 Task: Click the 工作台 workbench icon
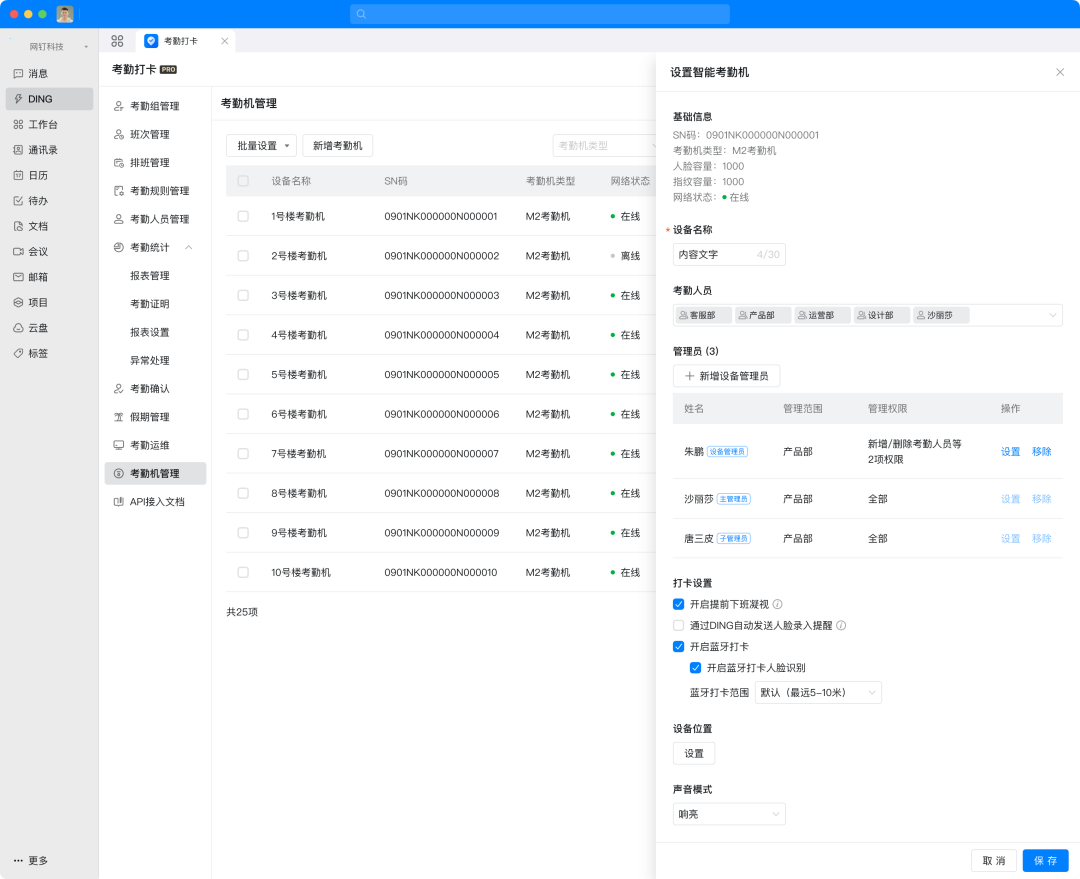[x=19, y=125]
